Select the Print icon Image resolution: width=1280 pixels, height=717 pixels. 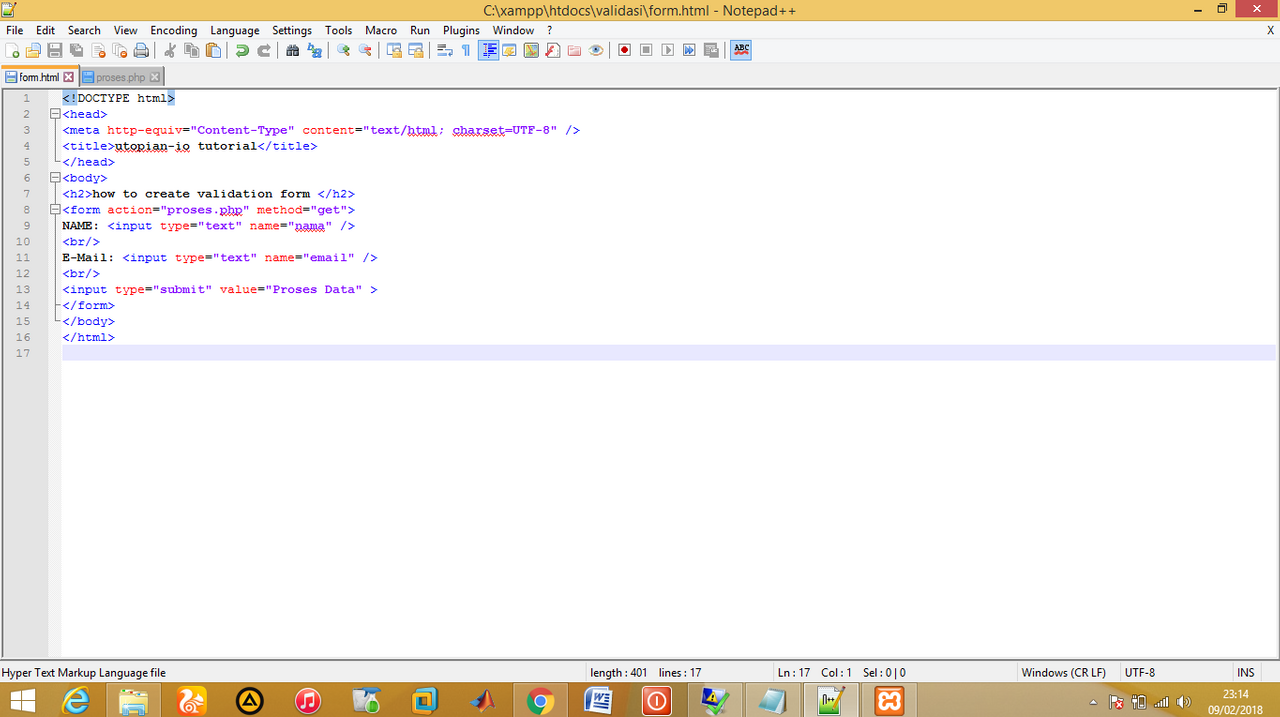(141, 49)
